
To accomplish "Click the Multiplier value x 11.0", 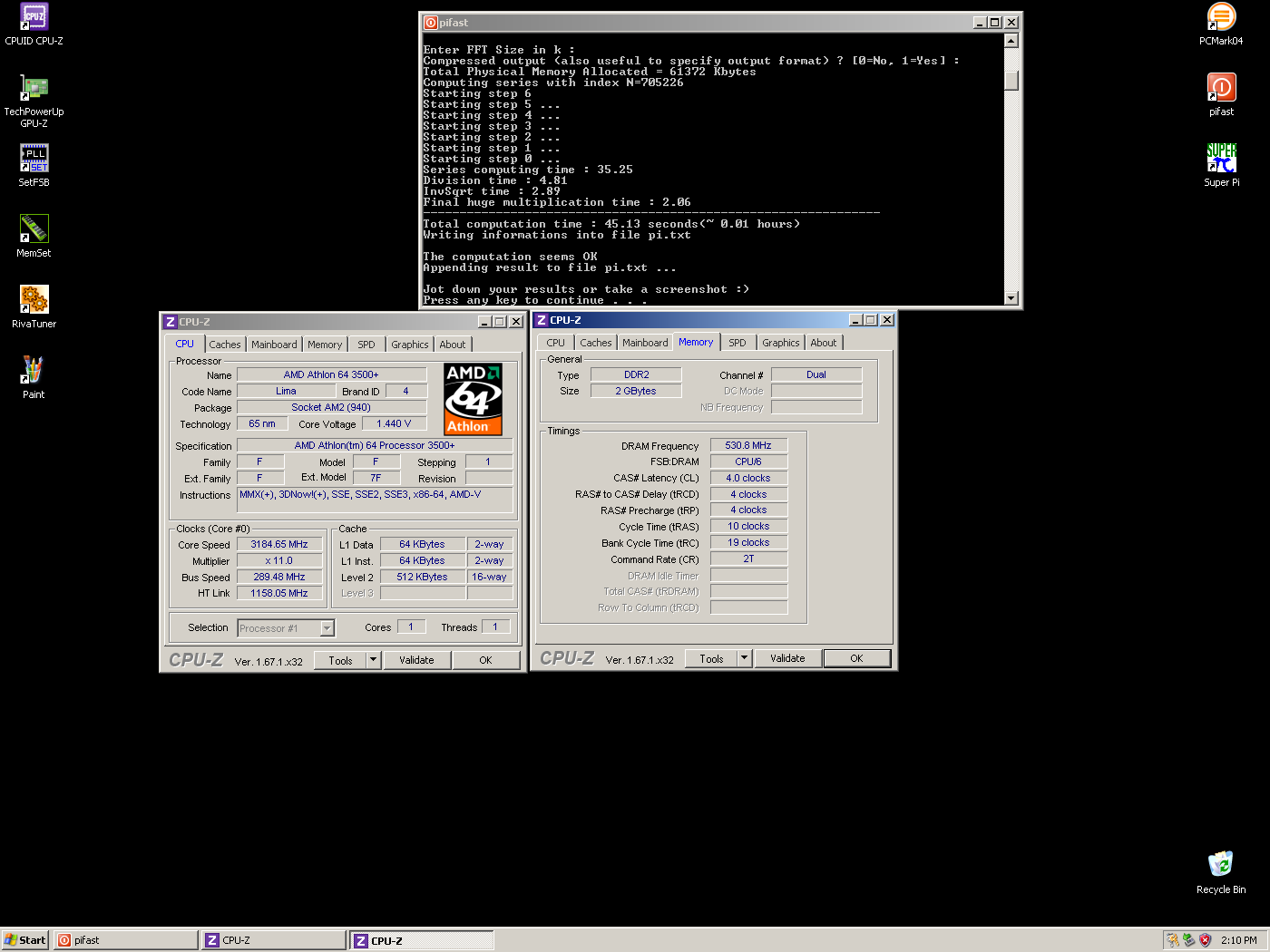I will 279,560.
